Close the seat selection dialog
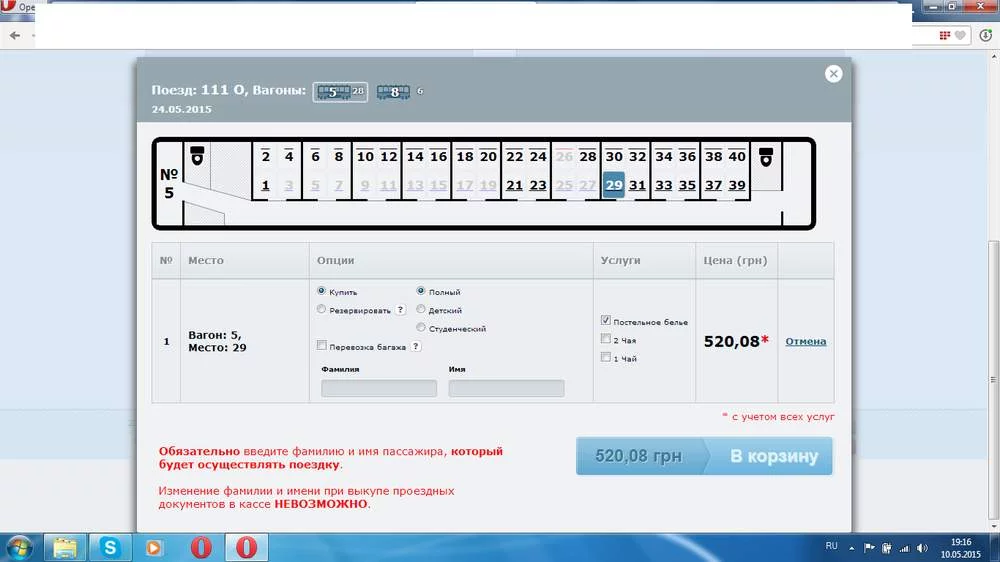 (833, 74)
